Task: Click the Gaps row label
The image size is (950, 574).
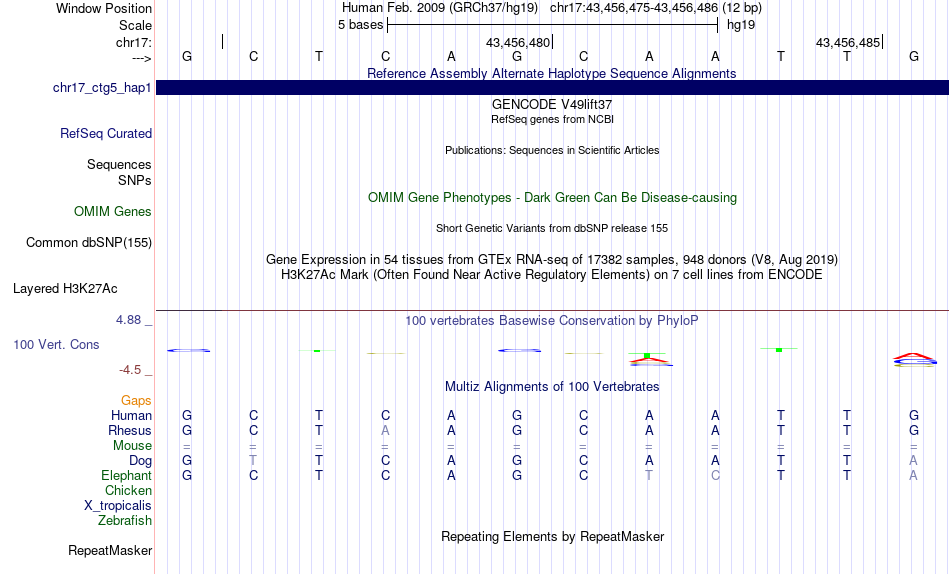Action: [x=136, y=401]
